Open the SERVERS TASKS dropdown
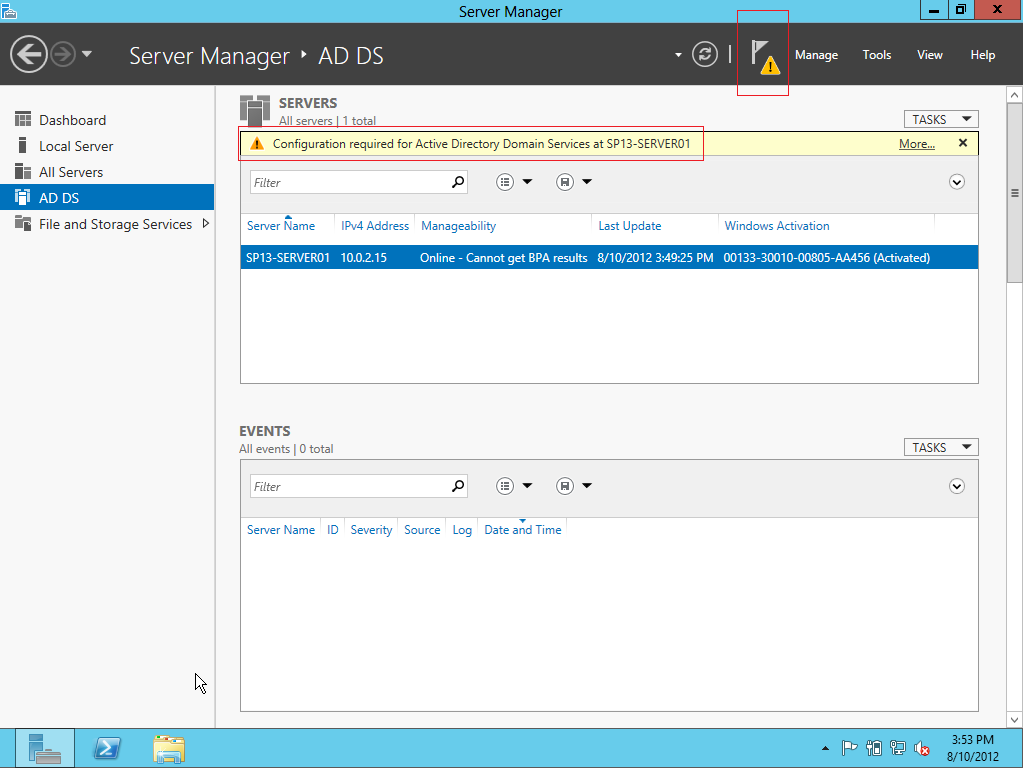 point(941,119)
